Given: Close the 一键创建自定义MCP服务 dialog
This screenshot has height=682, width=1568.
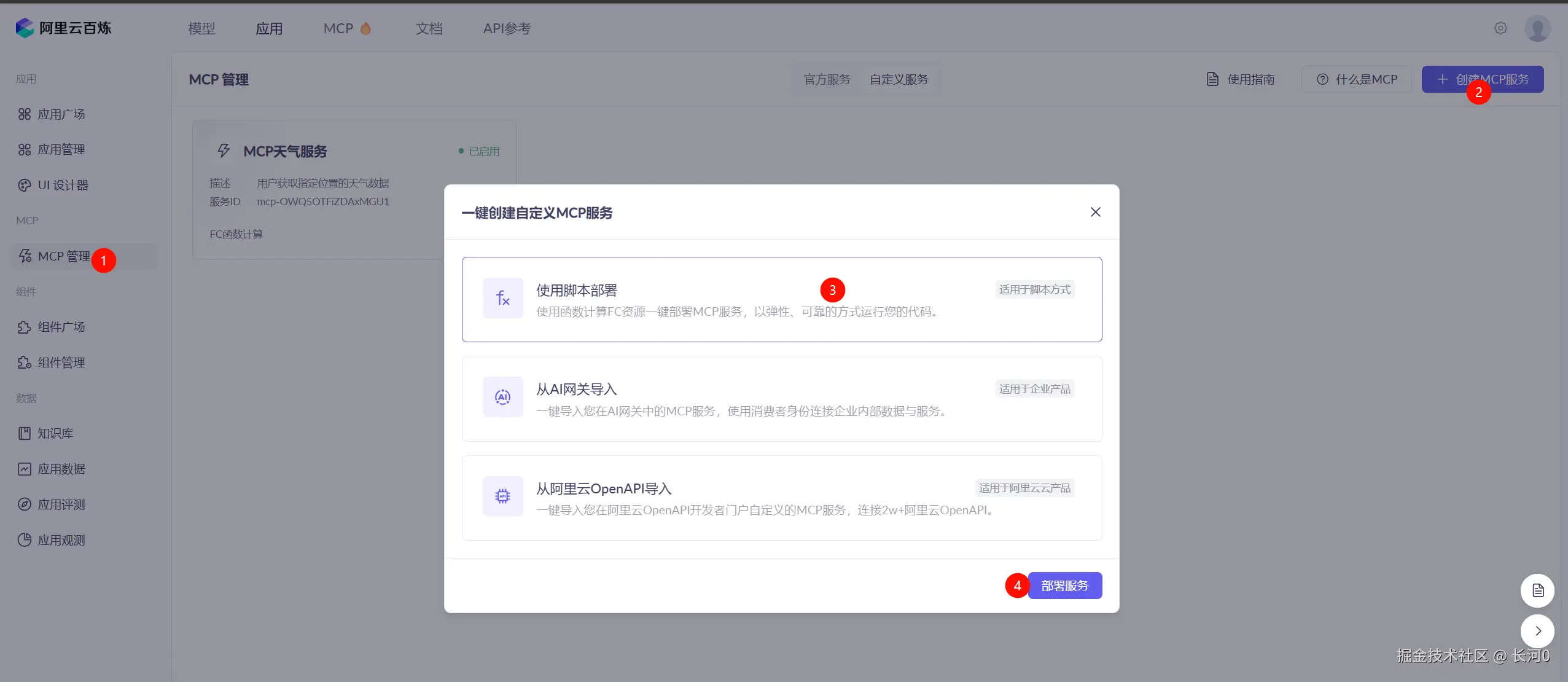Looking at the screenshot, I should [x=1095, y=212].
